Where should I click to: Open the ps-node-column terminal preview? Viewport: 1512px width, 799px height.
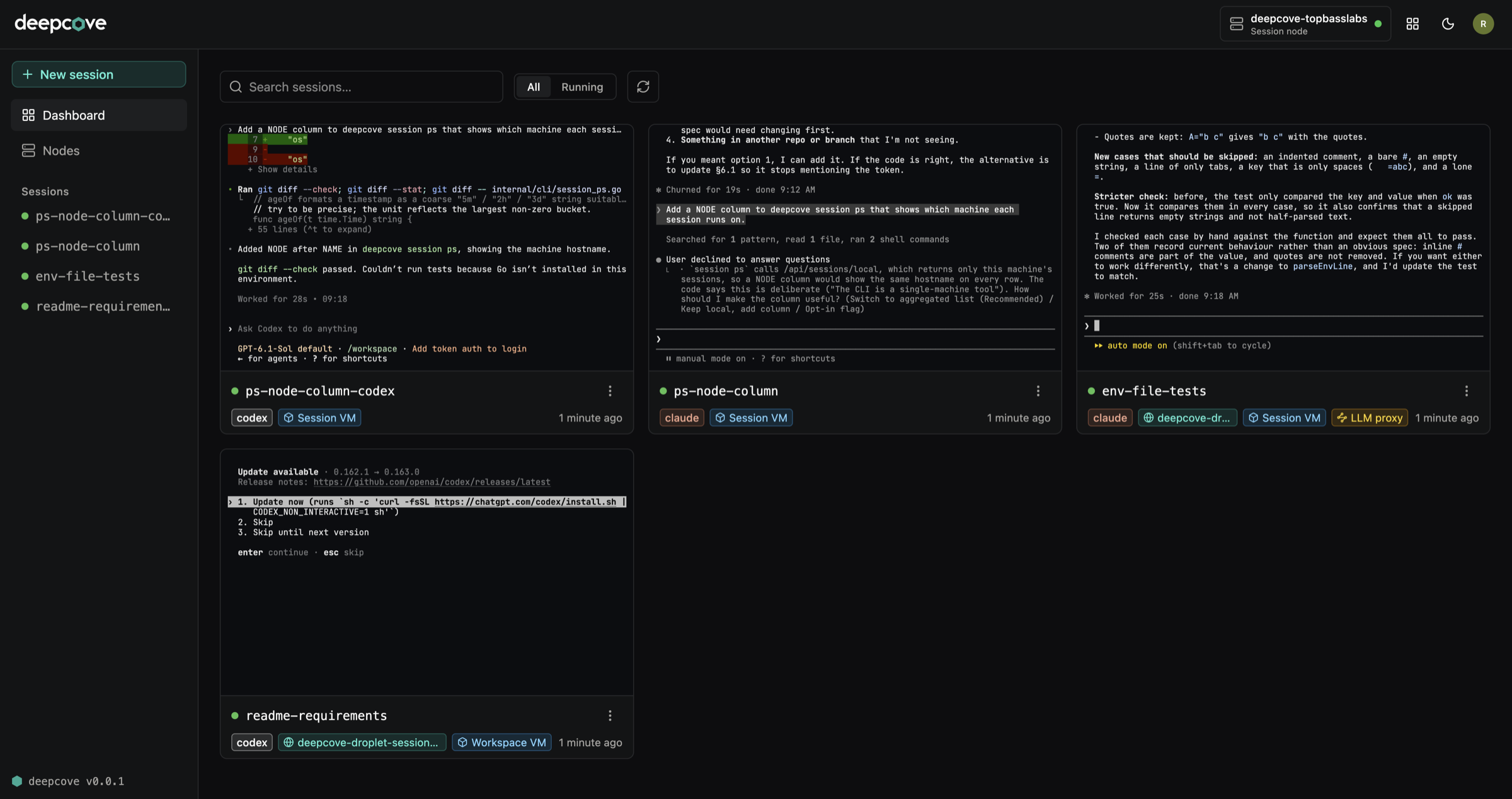[855, 247]
